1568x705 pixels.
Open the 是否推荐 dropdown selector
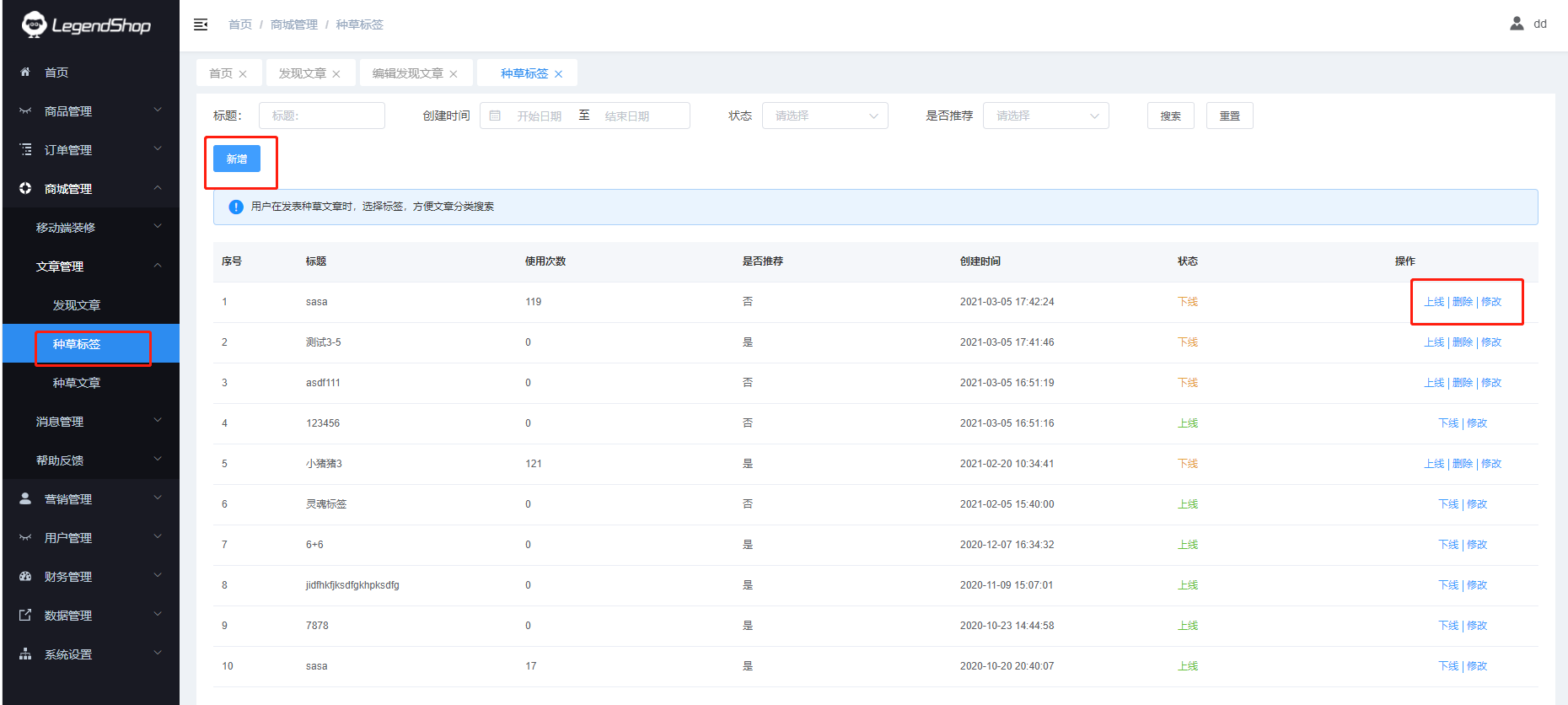(1045, 116)
